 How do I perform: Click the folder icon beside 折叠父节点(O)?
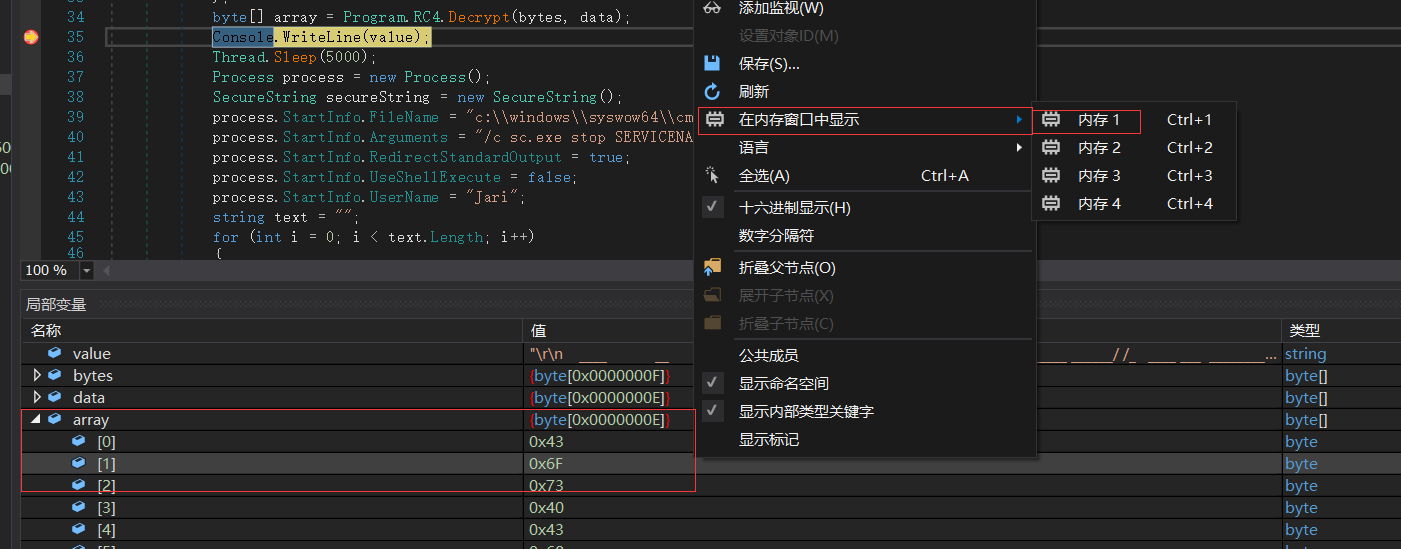tap(712, 268)
